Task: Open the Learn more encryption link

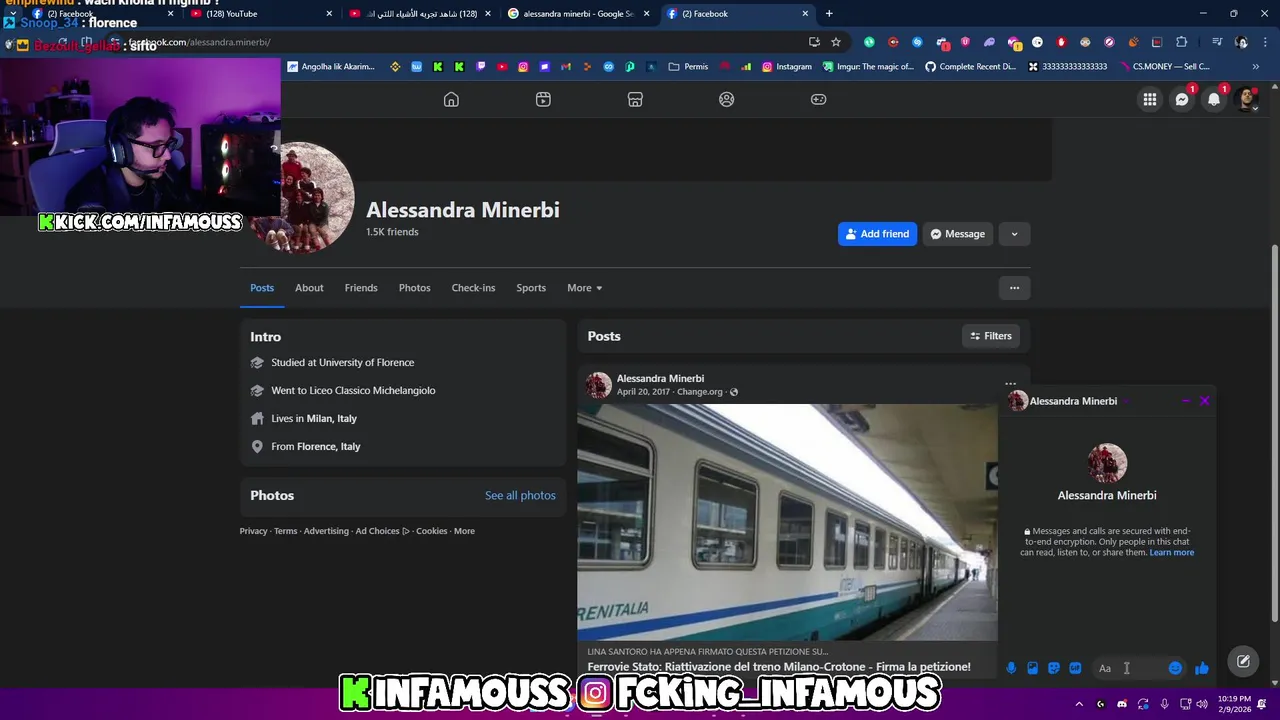Action: [1171, 552]
